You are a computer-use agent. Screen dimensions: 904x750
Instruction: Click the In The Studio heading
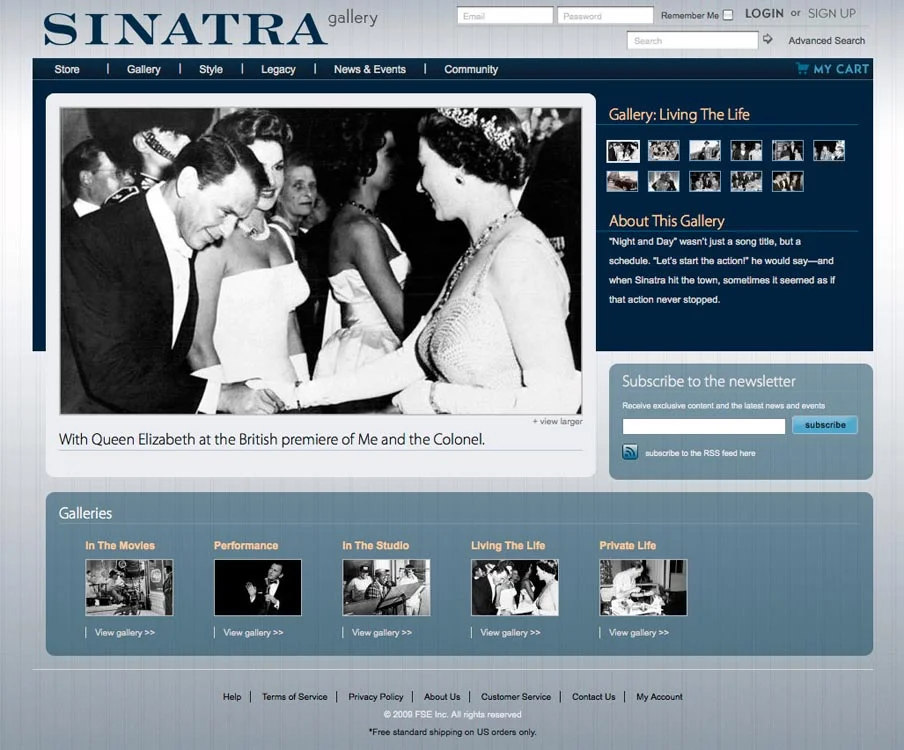point(375,545)
